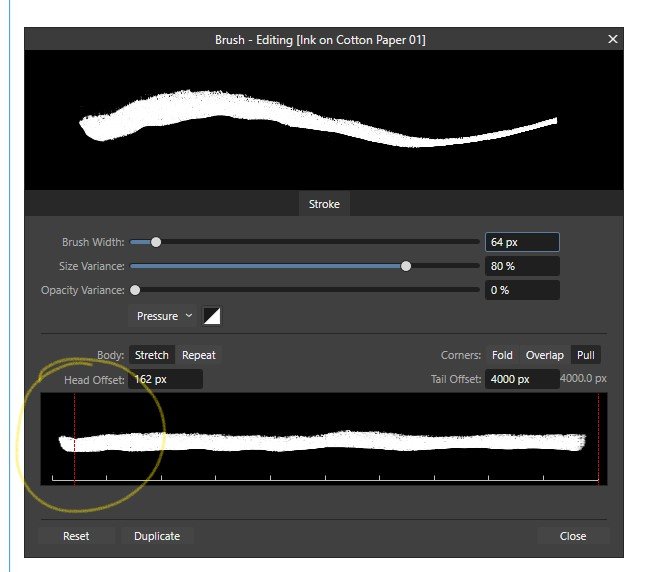Click the Brush Width slider handle

coord(156,242)
